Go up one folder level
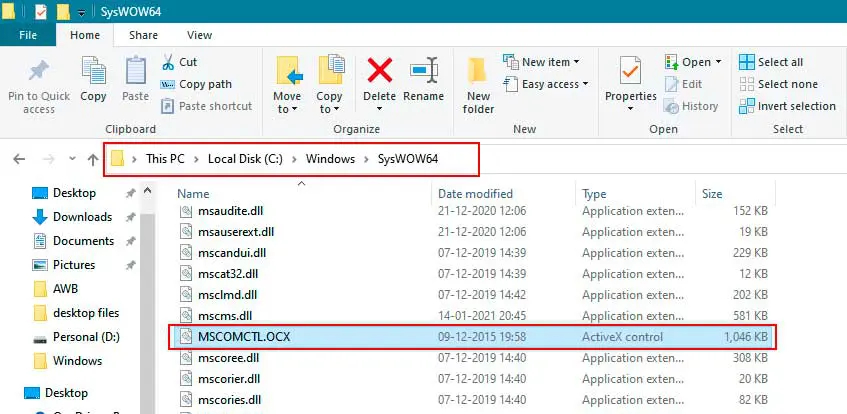The height and width of the screenshot is (414, 847). click(x=93, y=159)
